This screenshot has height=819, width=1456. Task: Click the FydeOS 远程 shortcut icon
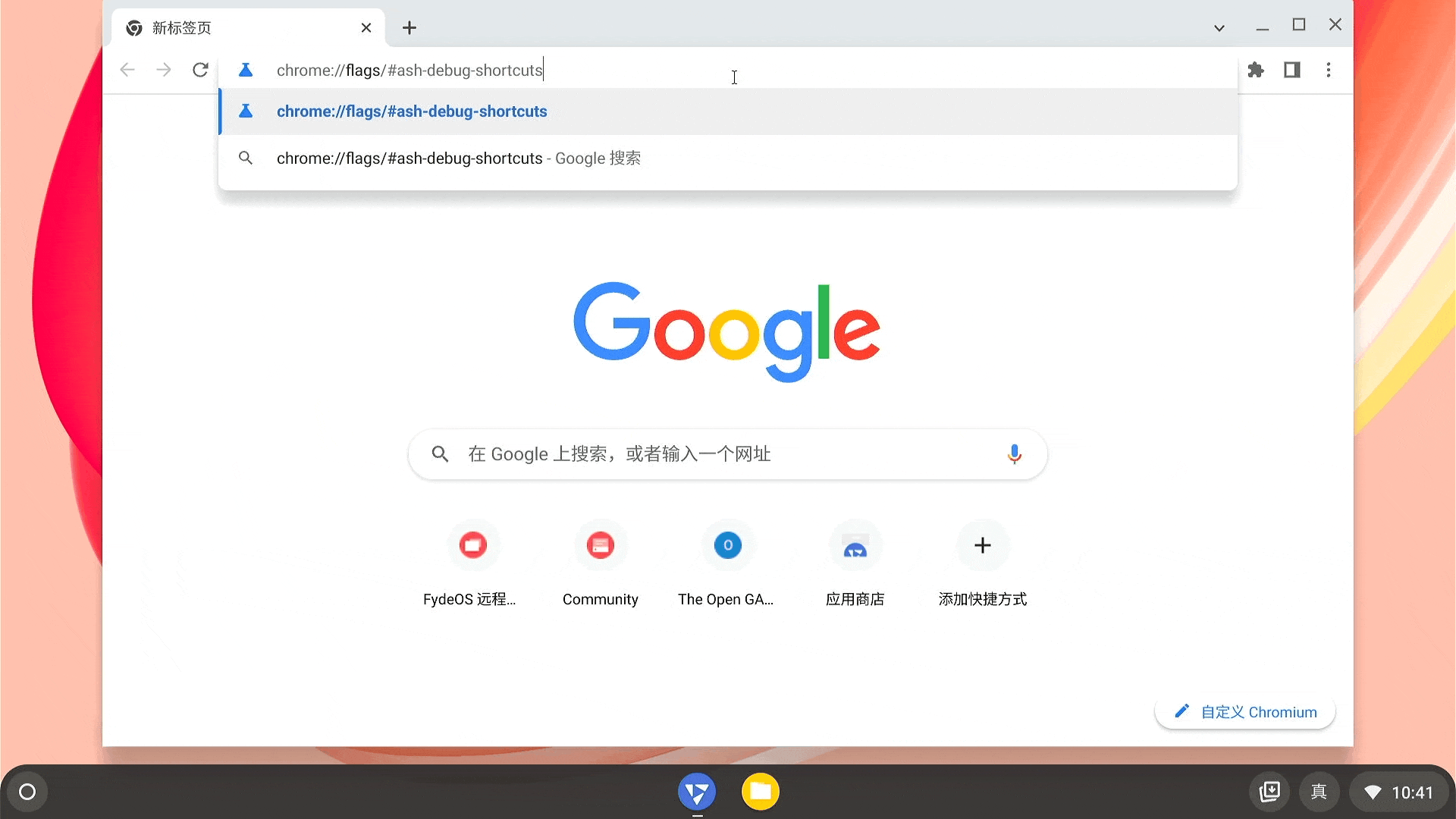(x=471, y=544)
